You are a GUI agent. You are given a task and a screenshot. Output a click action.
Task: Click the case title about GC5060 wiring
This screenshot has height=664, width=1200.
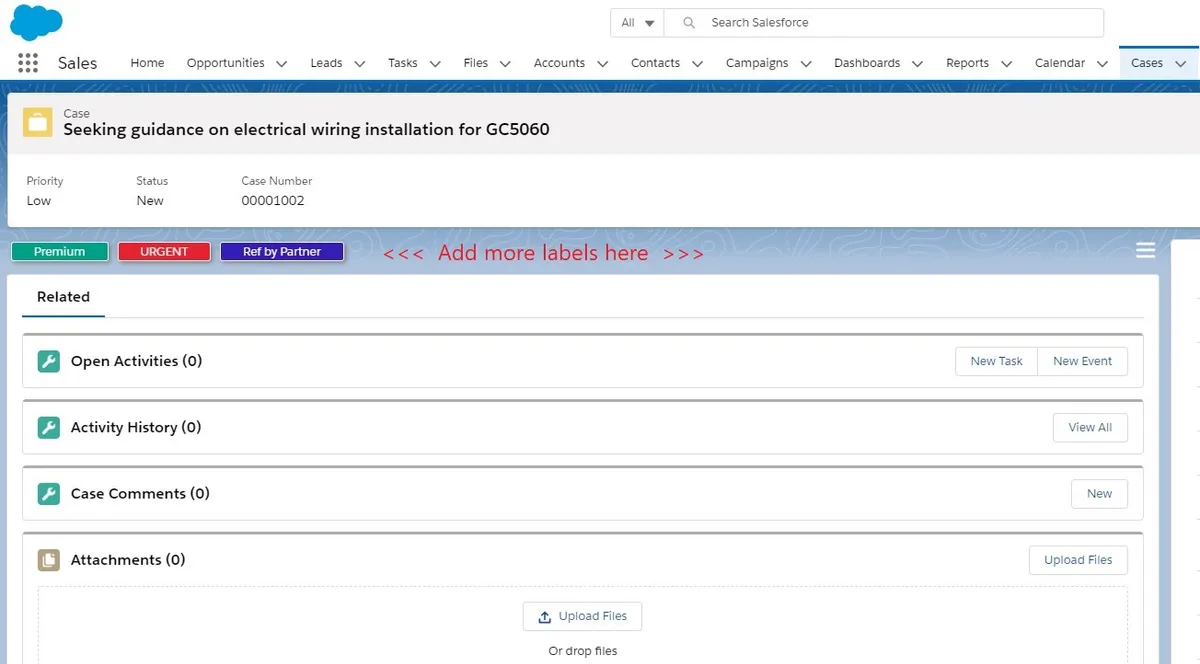(306, 129)
